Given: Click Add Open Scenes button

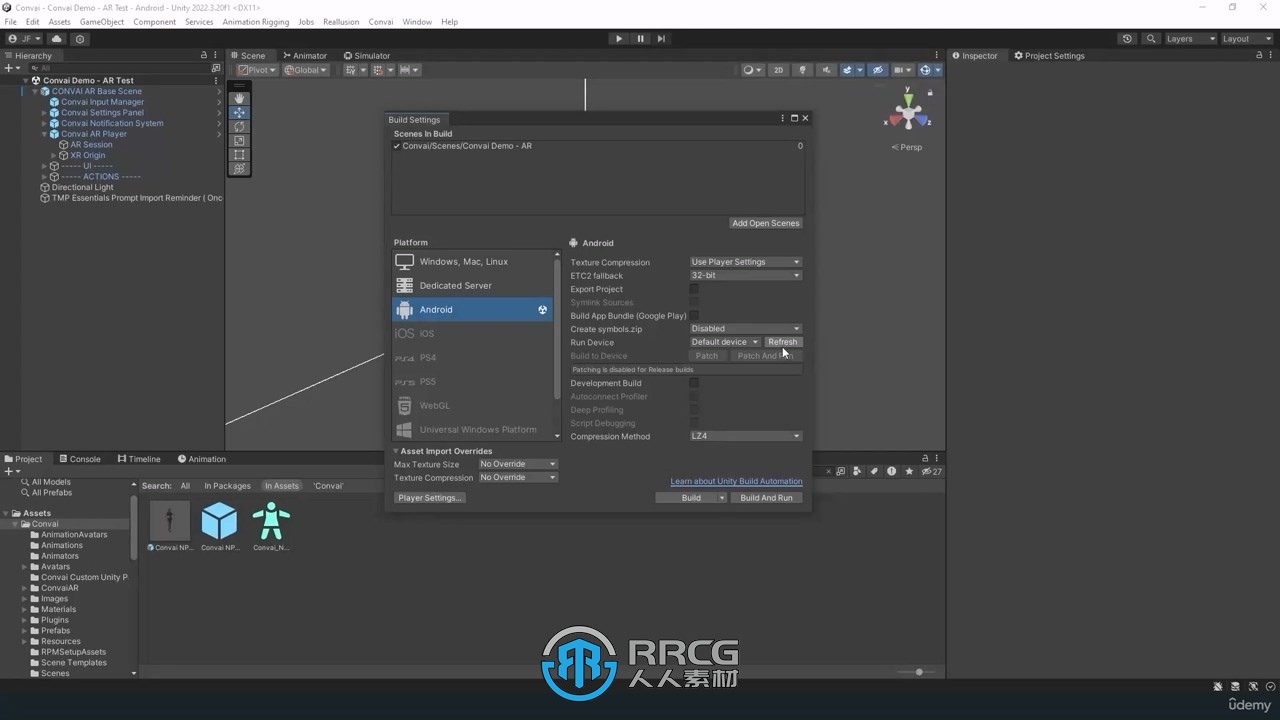Looking at the screenshot, I should tap(766, 223).
